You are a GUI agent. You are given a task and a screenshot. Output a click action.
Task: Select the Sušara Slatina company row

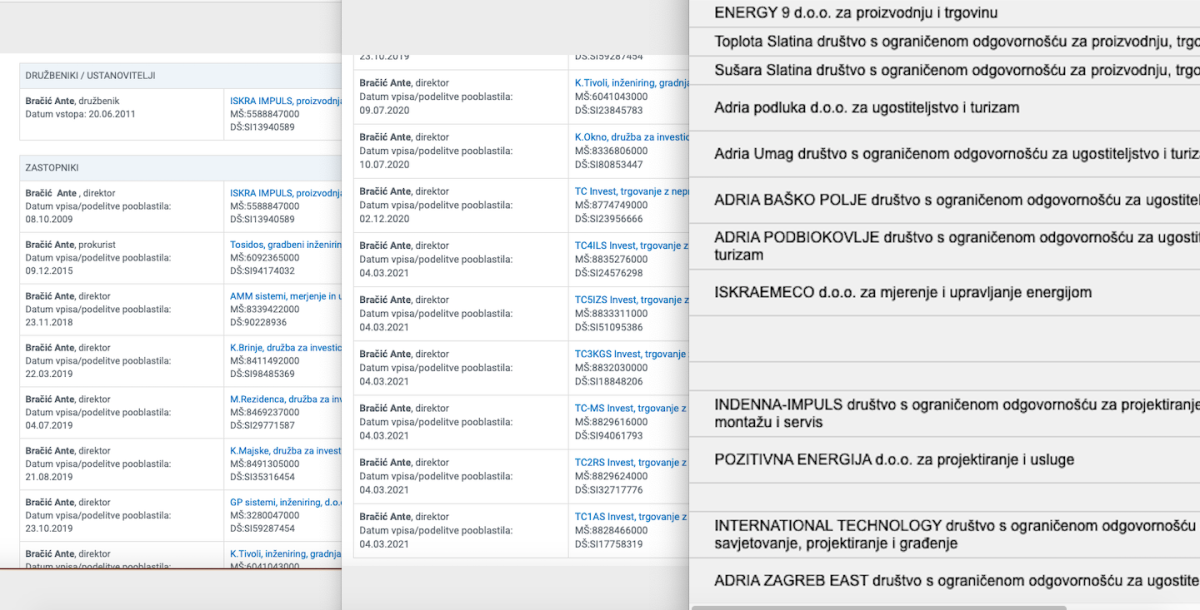(x=945, y=70)
